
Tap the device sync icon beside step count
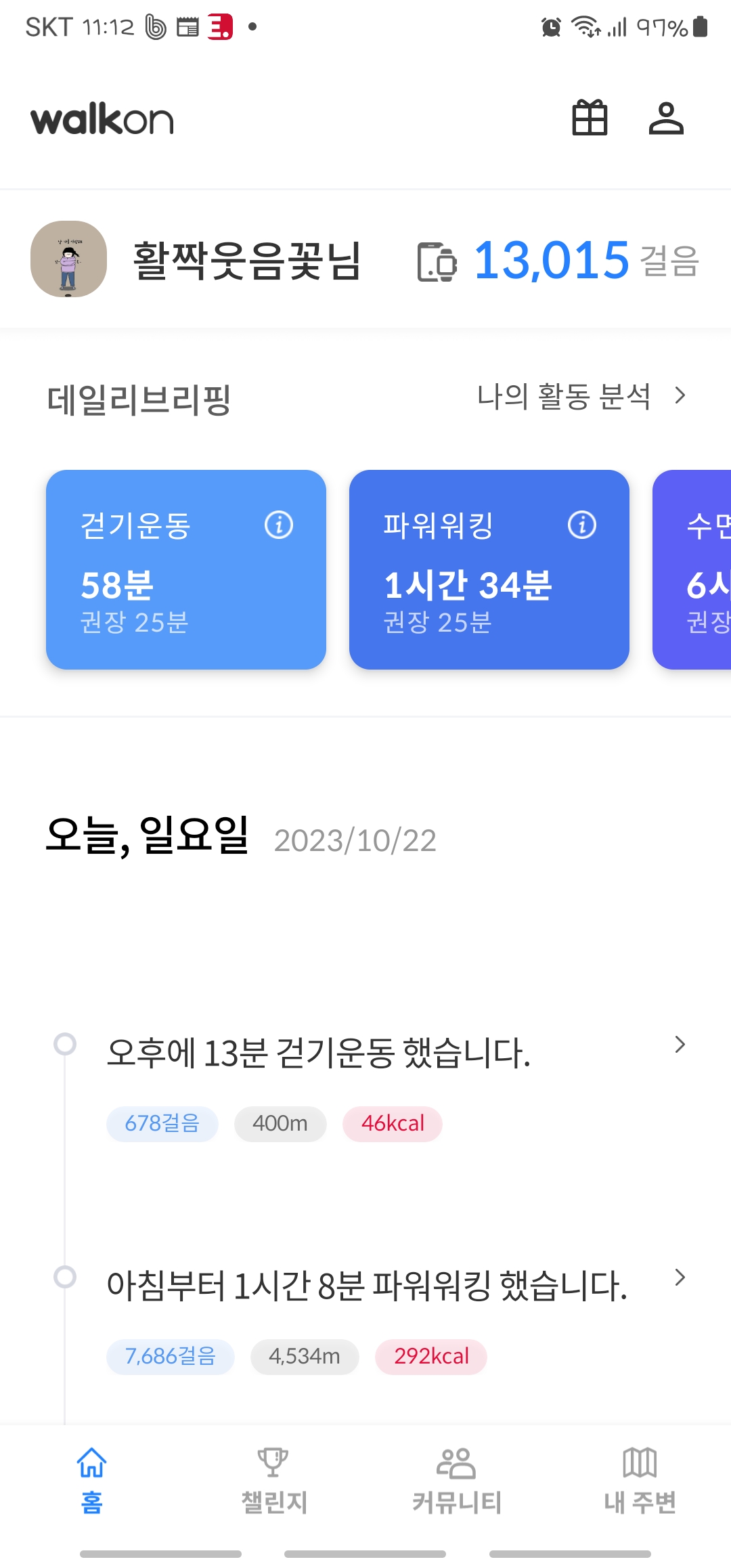coord(437,261)
